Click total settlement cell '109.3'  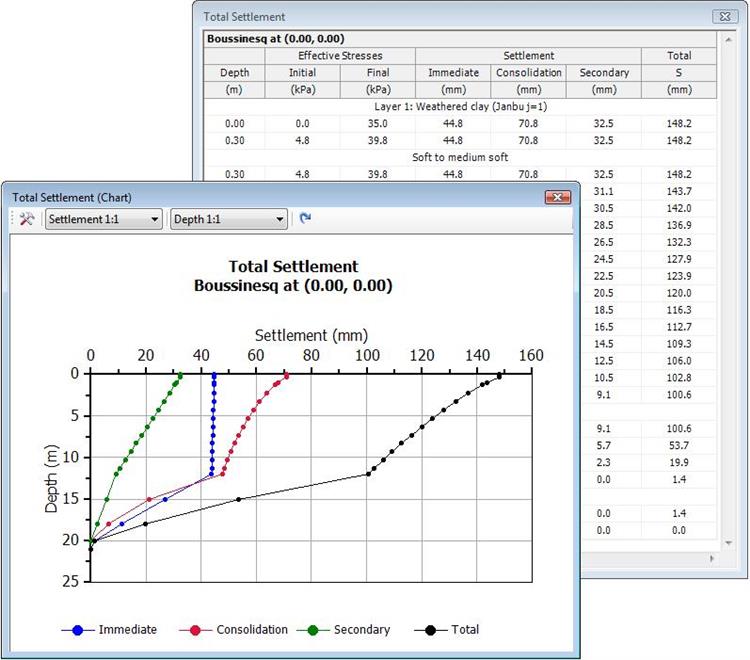(x=679, y=344)
